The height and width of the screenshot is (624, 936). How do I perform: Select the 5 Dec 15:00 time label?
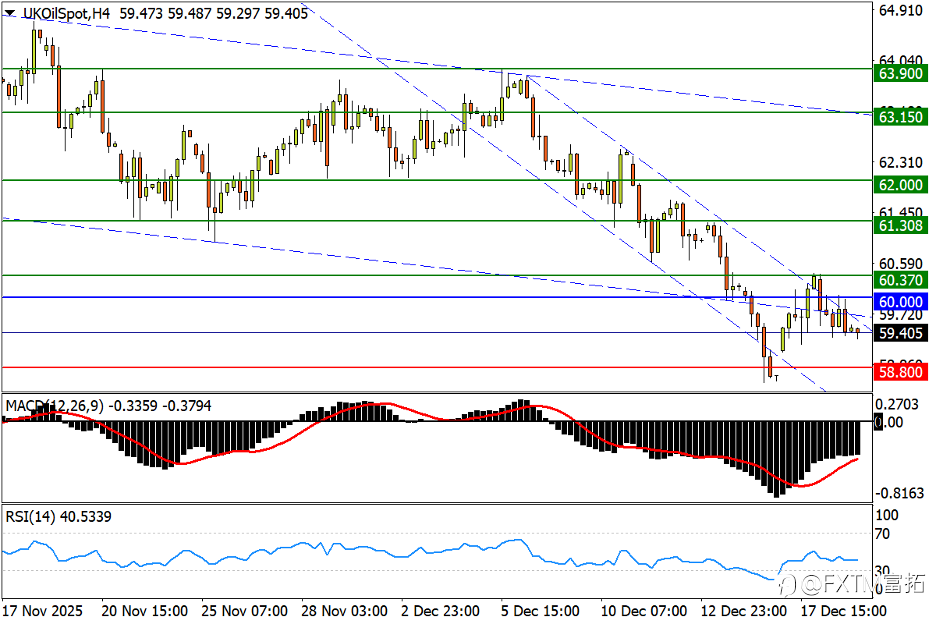[x=540, y=611]
